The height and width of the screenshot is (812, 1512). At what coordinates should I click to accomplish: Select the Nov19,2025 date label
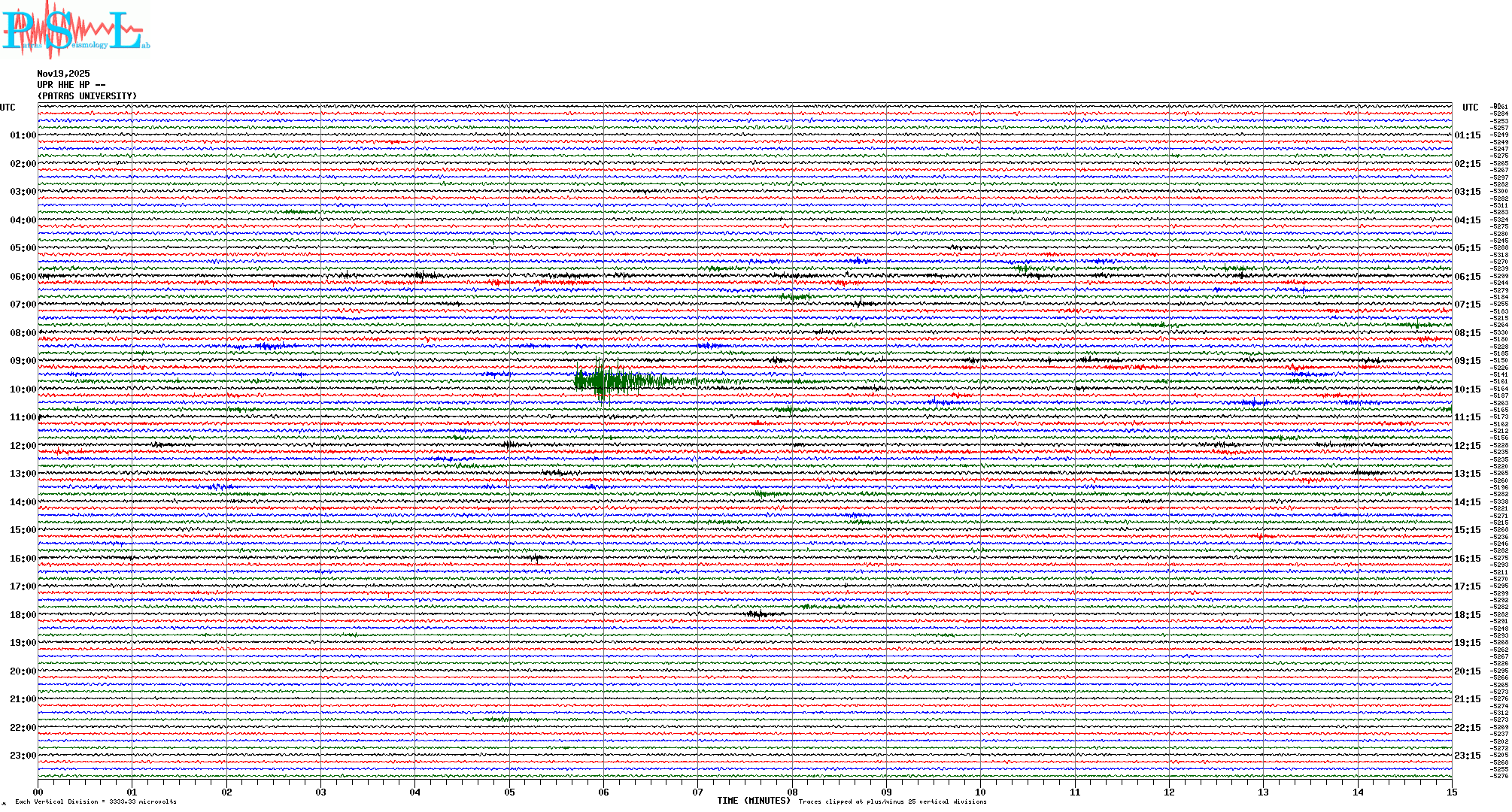63,74
